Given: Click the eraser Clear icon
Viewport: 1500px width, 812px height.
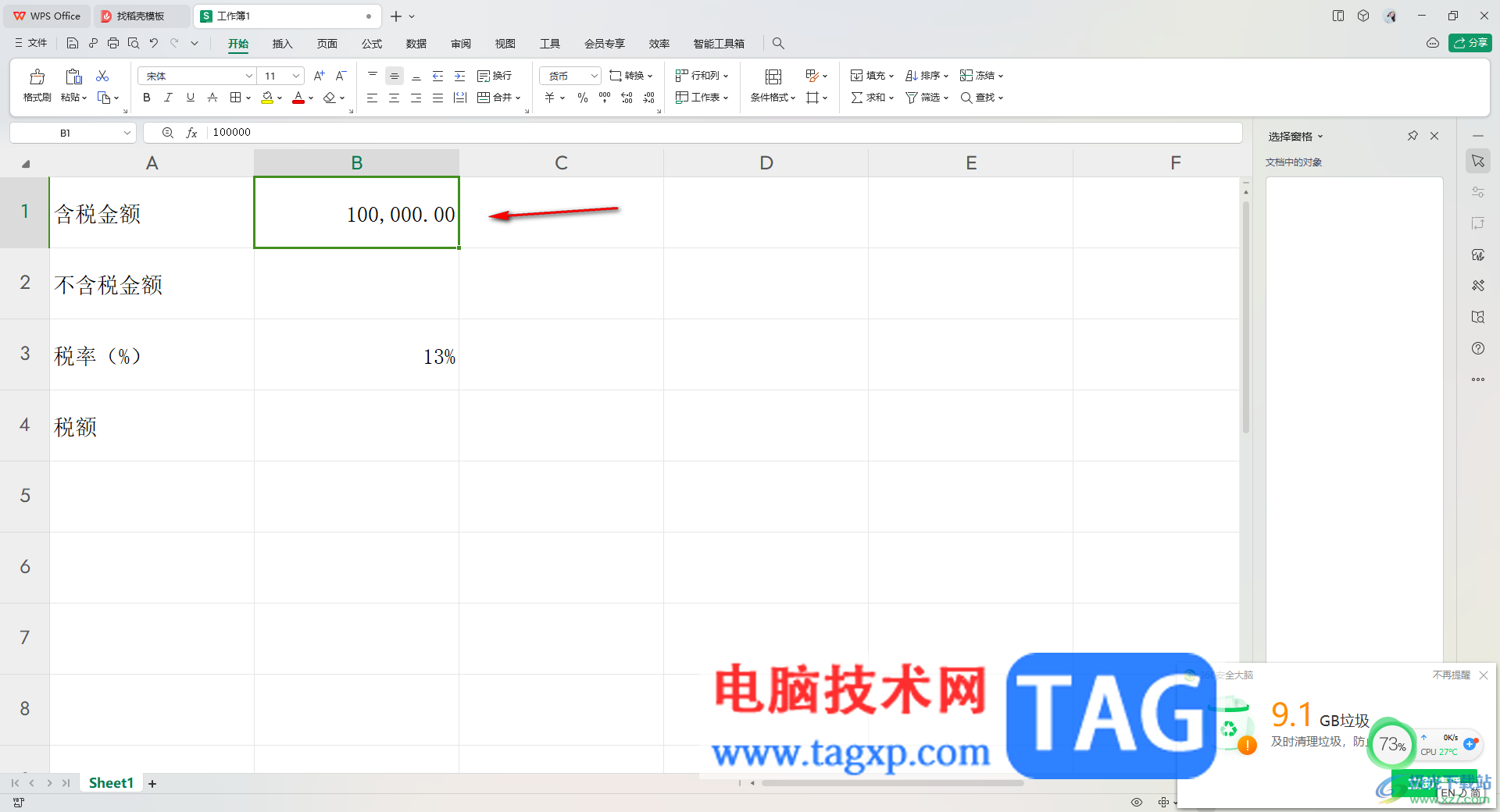Looking at the screenshot, I should pos(330,98).
